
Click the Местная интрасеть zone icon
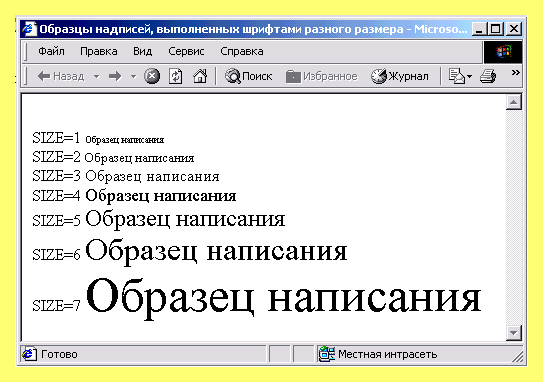point(327,354)
